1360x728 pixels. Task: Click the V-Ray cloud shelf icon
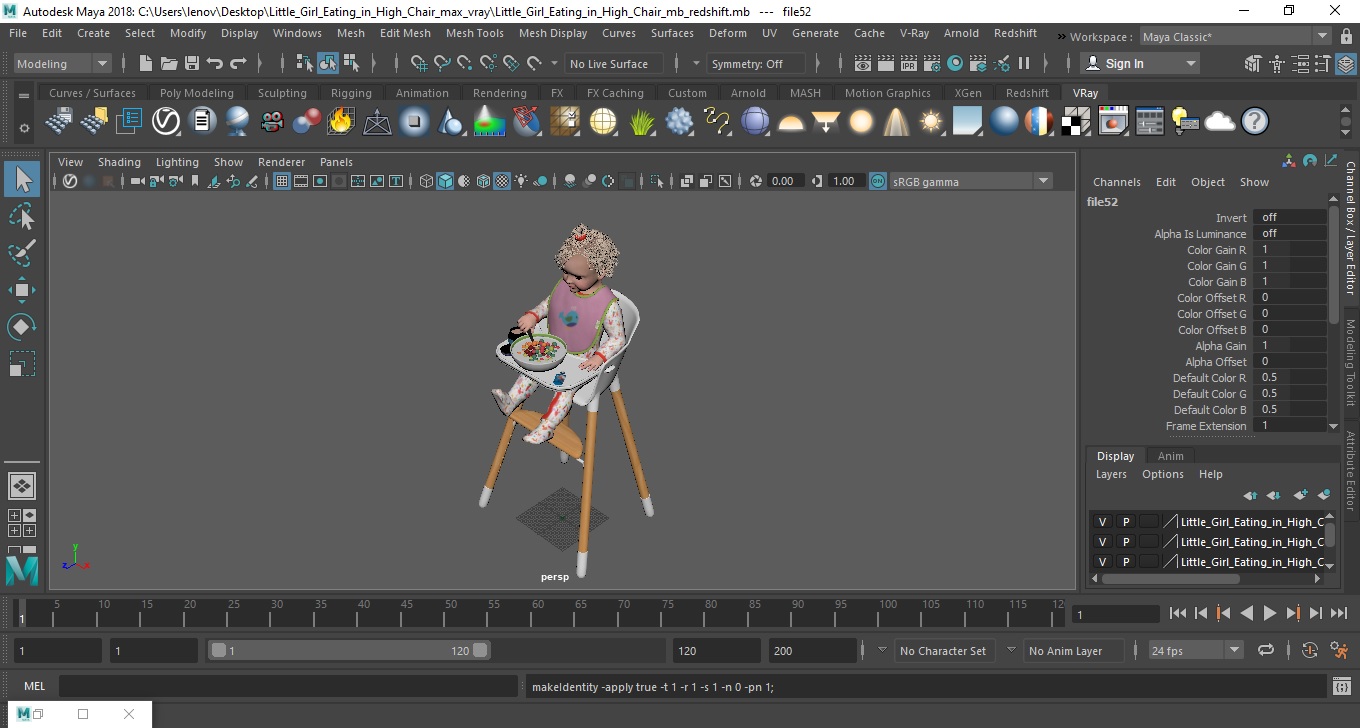pos(1220,122)
